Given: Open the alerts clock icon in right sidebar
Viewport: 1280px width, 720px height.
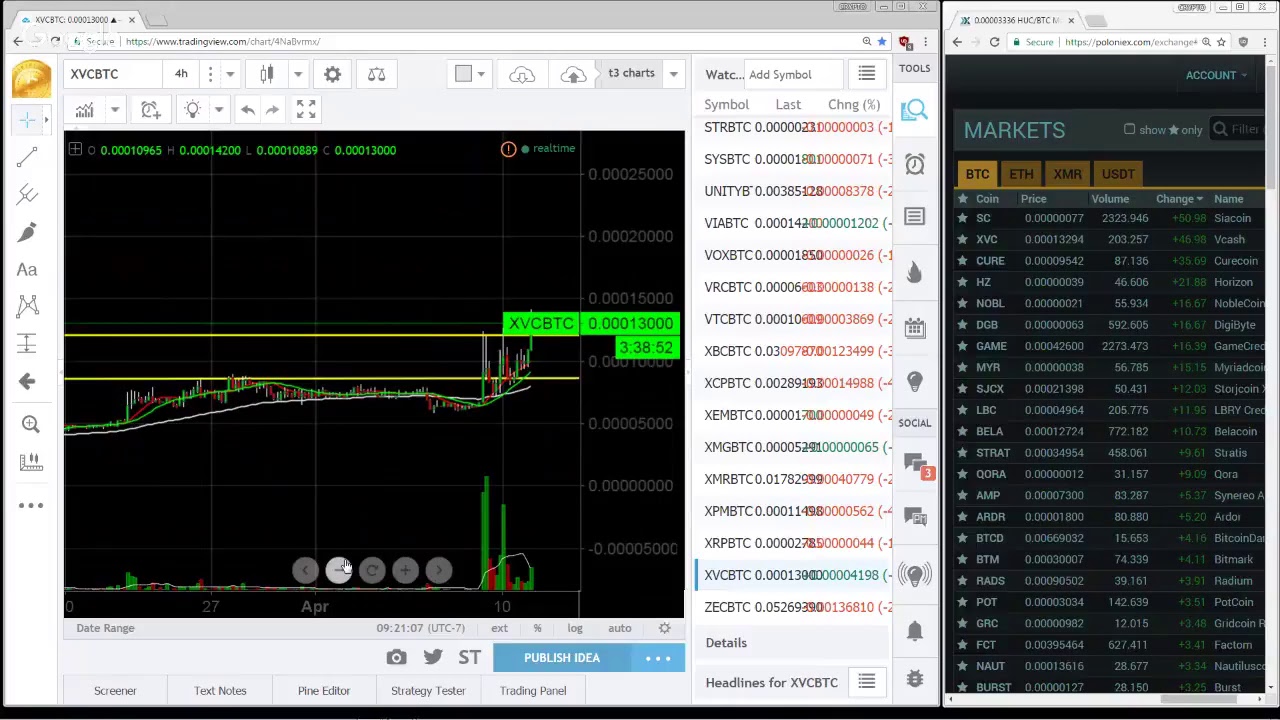Looking at the screenshot, I should (x=914, y=164).
